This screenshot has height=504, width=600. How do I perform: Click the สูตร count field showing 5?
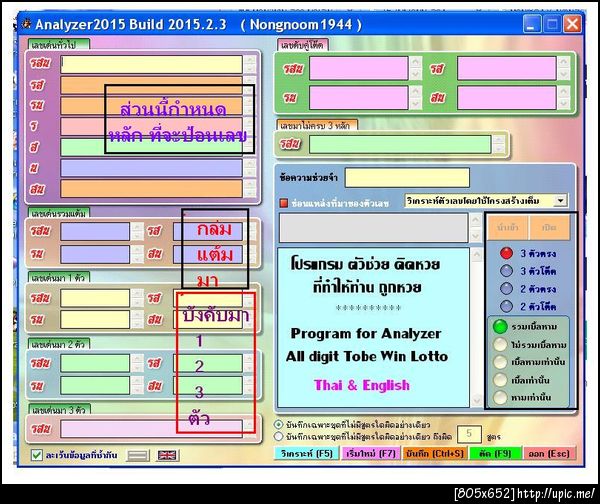point(469,434)
